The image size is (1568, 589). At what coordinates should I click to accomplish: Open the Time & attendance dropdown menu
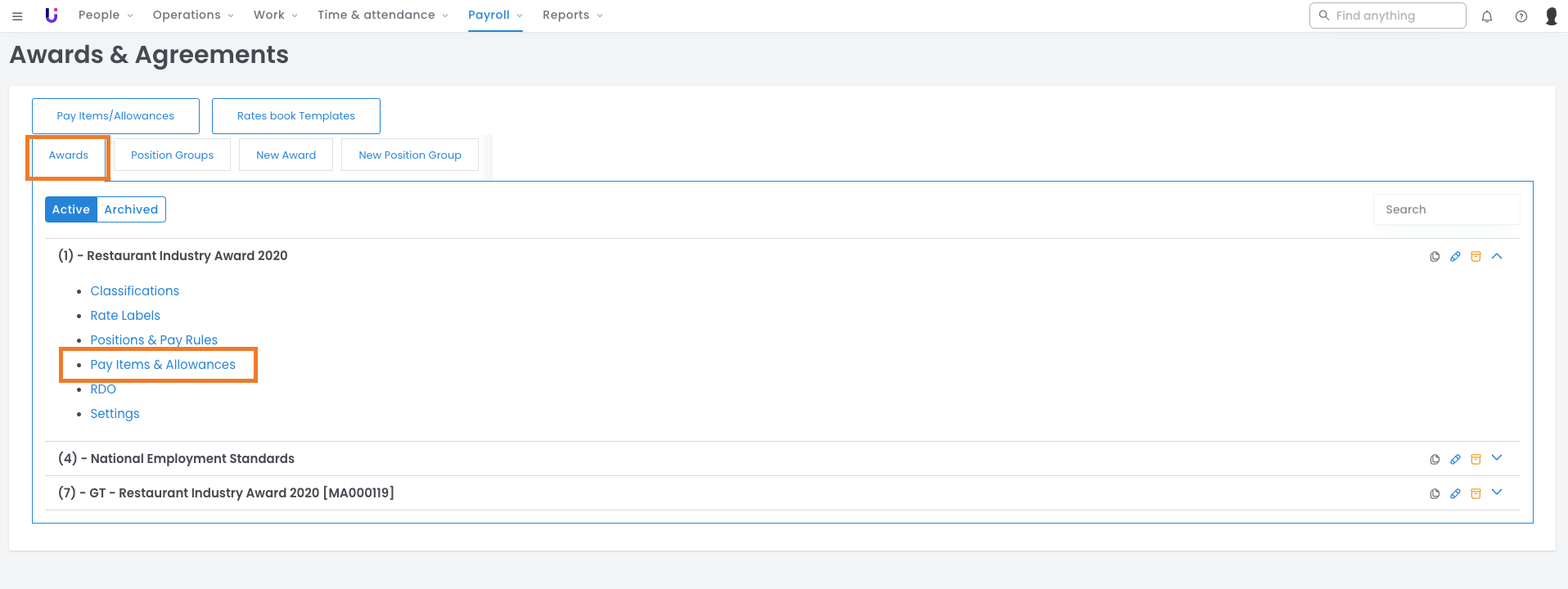382,16
